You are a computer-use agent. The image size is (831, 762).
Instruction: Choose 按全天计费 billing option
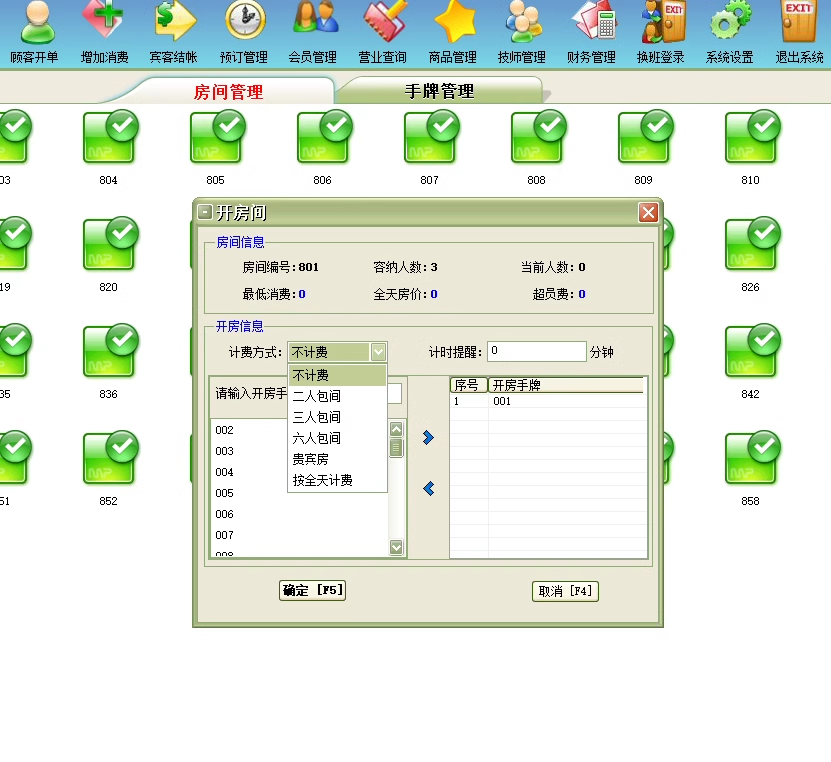(x=337, y=480)
